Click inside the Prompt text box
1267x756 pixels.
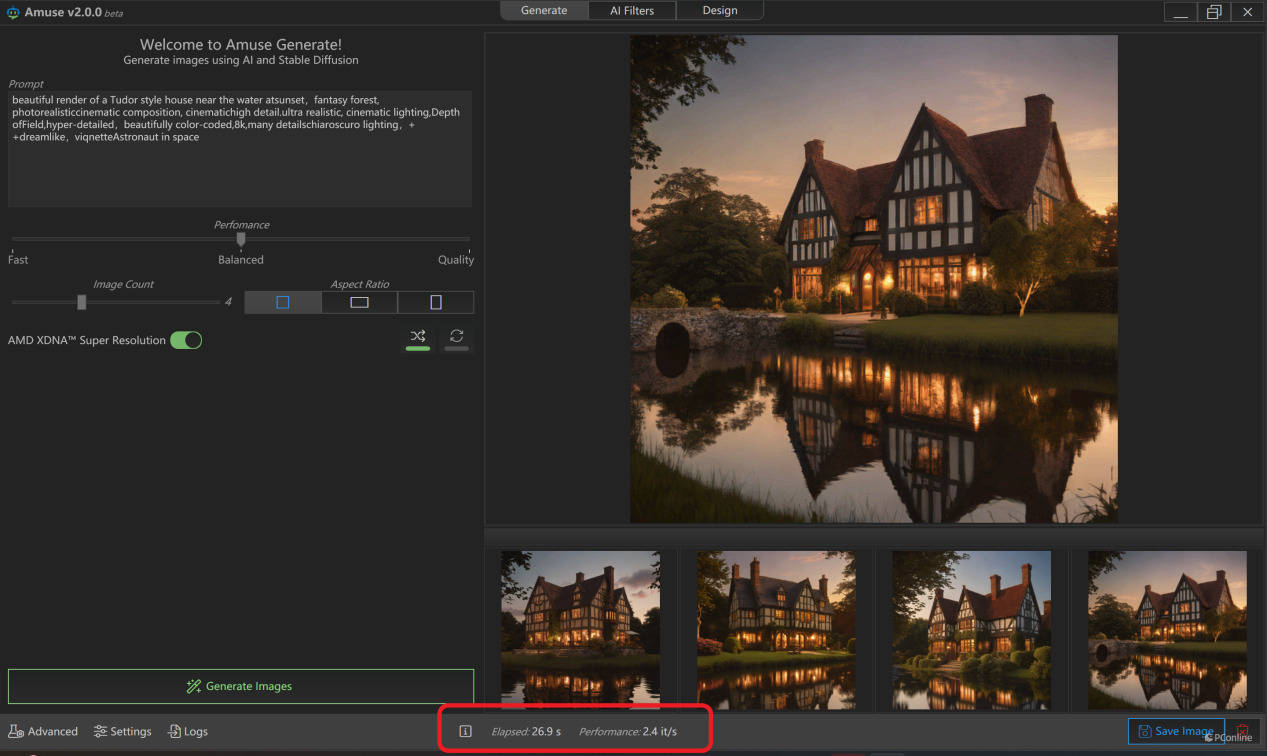click(240, 150)
